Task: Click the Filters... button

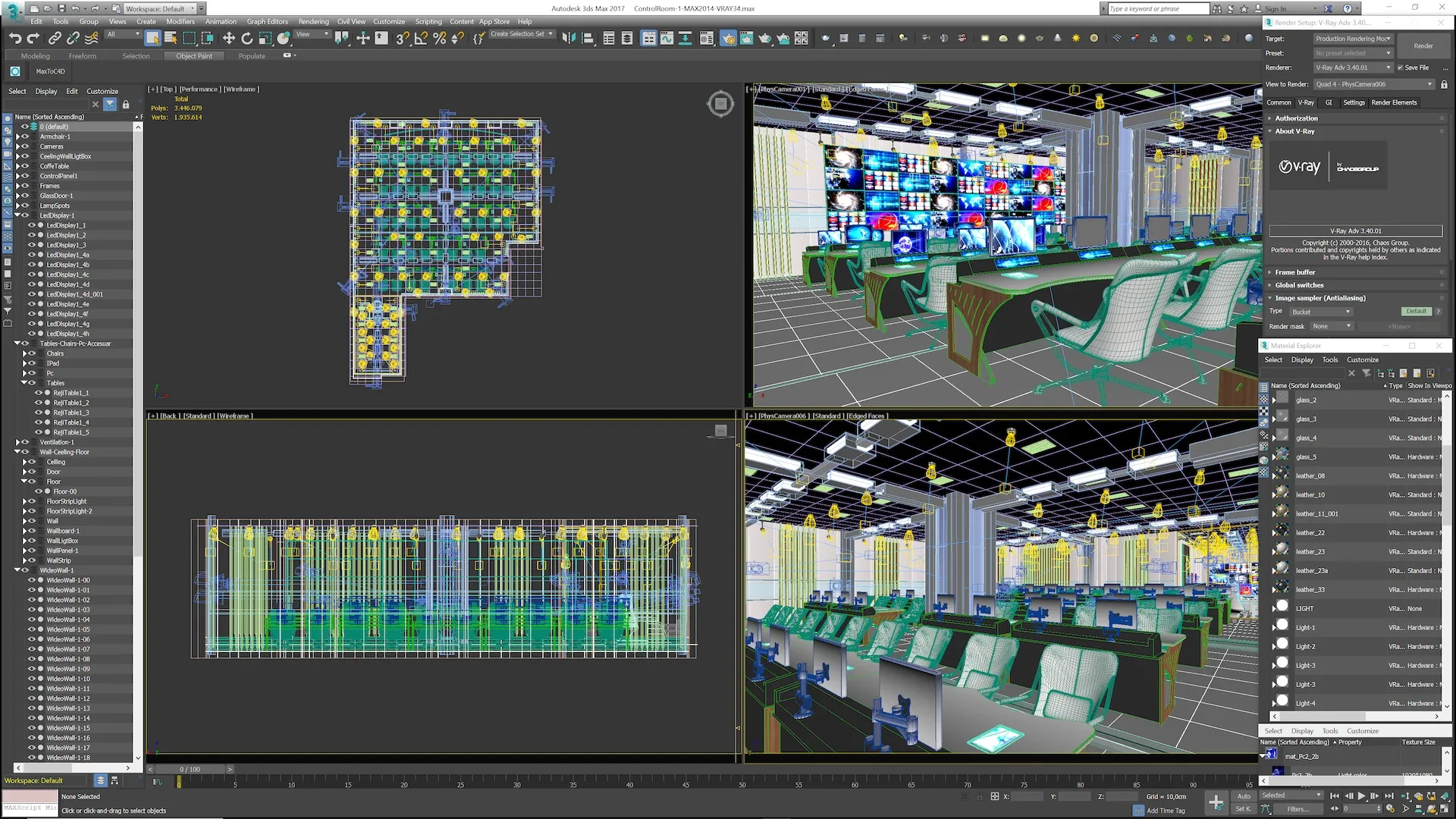Action: [x=1298, y=809]
